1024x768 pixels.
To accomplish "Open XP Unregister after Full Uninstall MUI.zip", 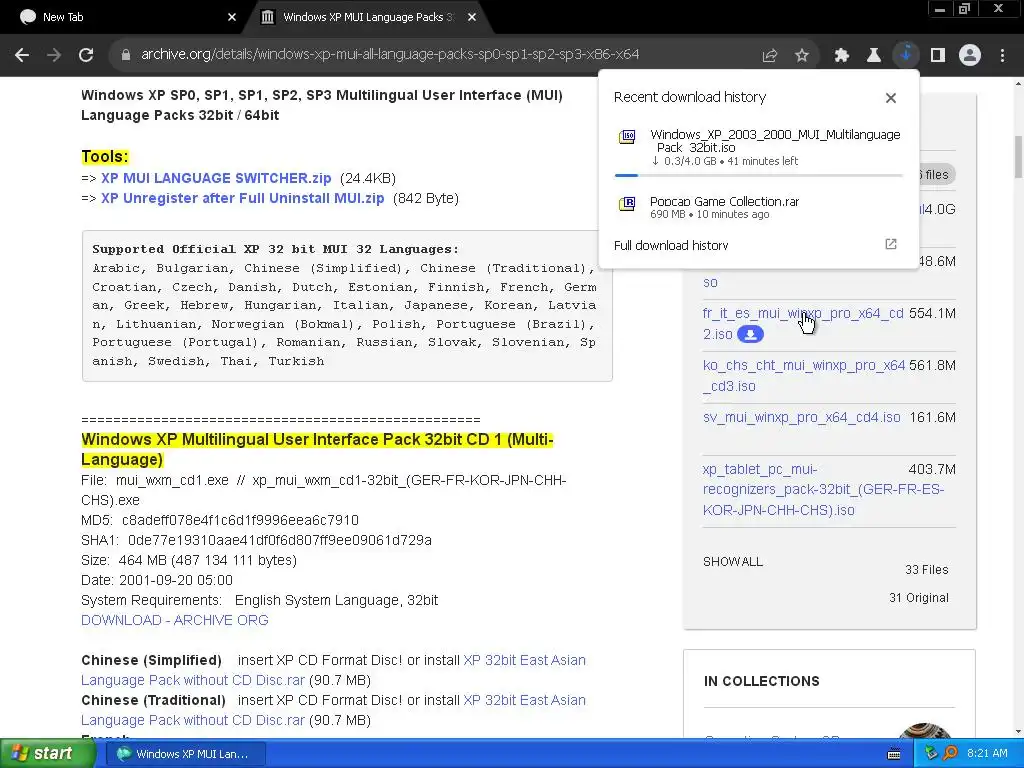I will tap(242, 199).
